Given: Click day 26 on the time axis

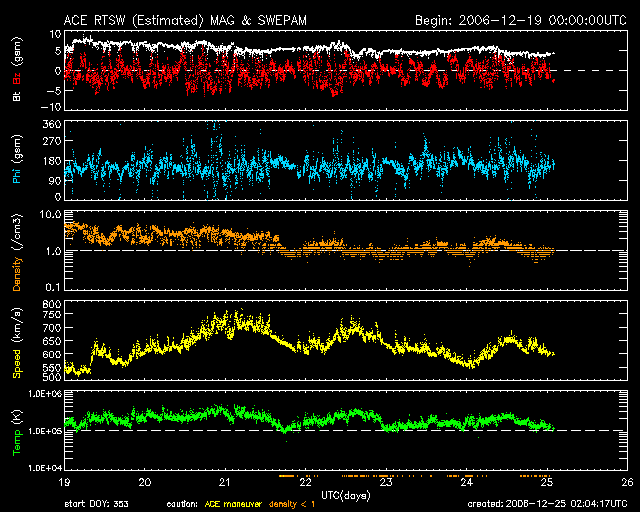Looking at the screenshot, I should coord(626,482).
